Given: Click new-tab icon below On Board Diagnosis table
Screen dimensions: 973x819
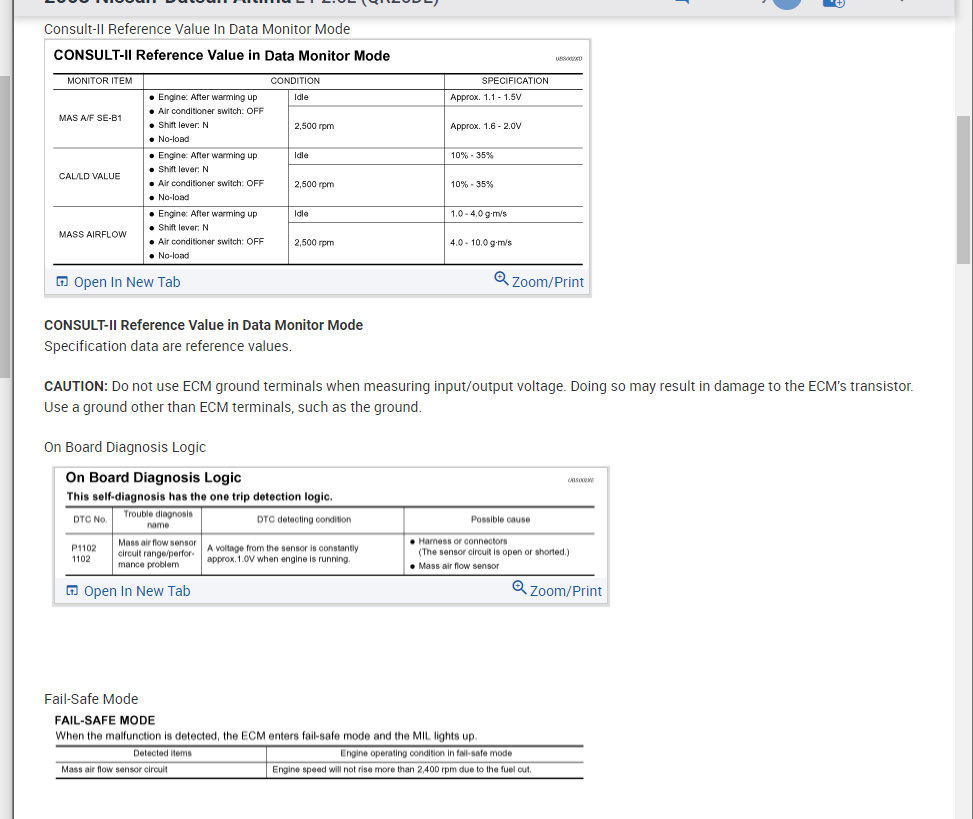Looking at the screenshot, I should (72, 591).
